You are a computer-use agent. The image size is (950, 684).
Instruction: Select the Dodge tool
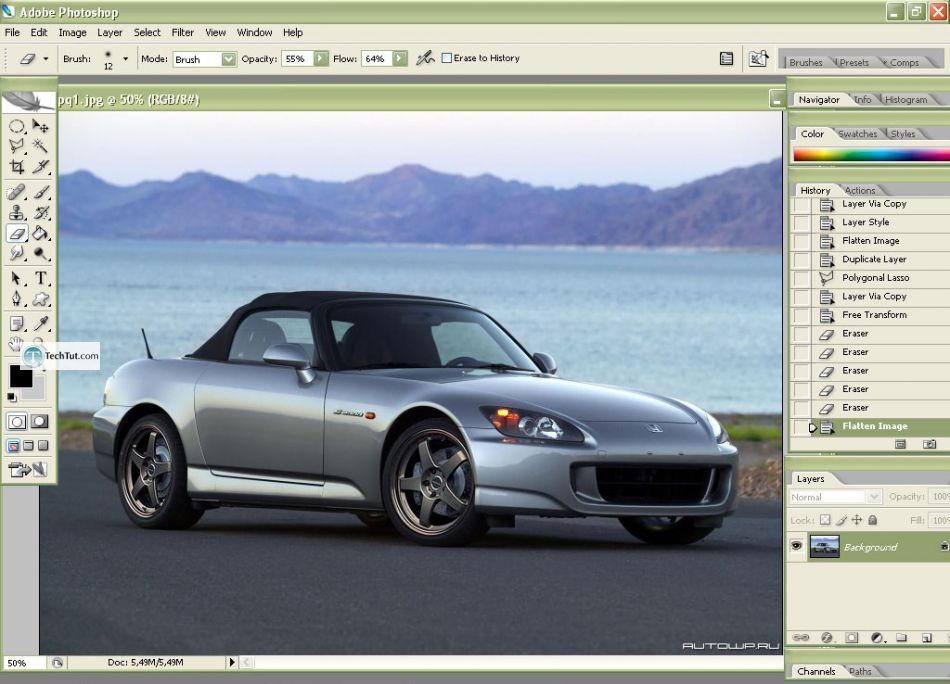click(41, 253)
